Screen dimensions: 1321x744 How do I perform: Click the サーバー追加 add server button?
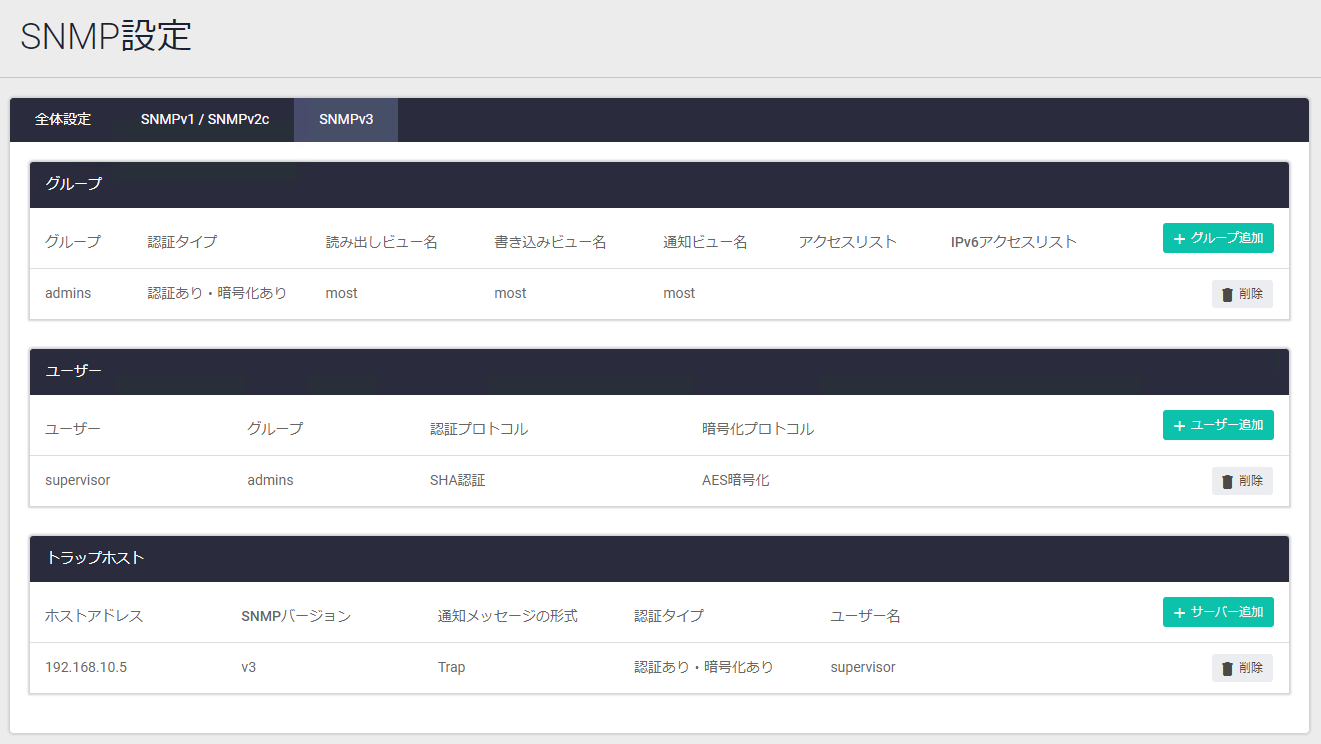coord(1217,612)
